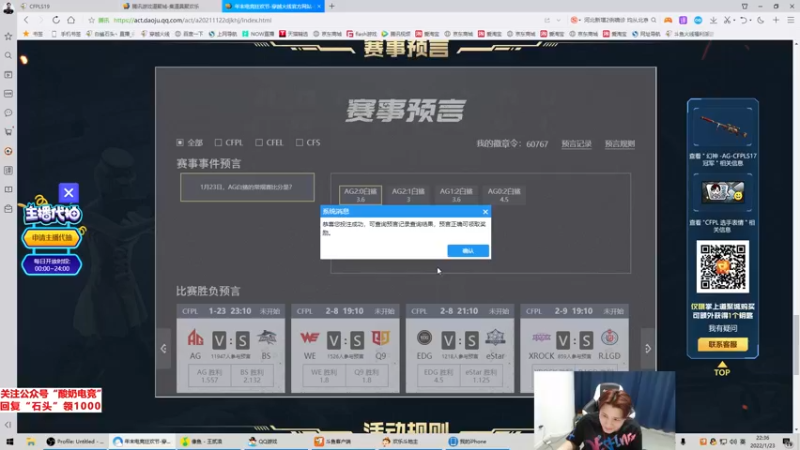The height and width of the screenshot is (450, 800).
Task: Click the 联系客服 customer service button
Action: (x=722, y=344)
